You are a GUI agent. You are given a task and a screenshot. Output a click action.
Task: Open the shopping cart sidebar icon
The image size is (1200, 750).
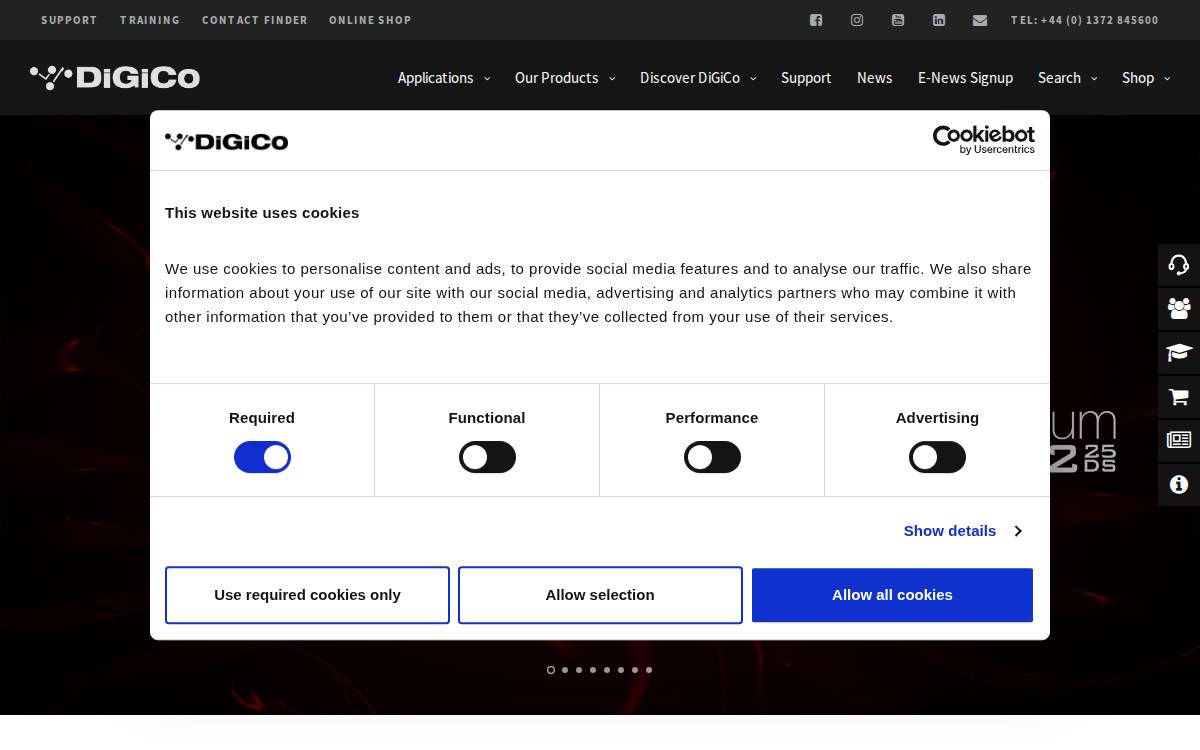tap(1179, 397)
